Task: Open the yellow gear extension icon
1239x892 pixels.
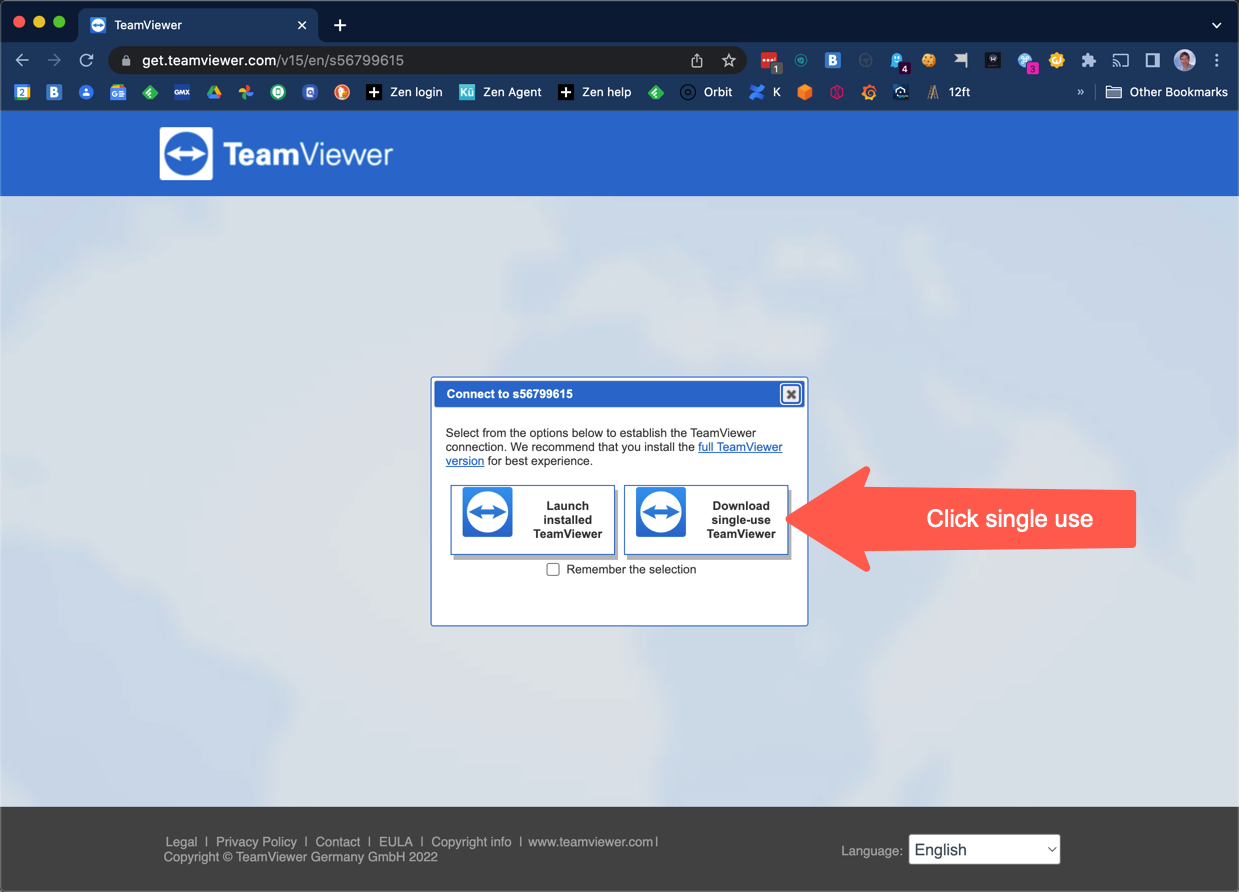Action: coord(1057,60)
